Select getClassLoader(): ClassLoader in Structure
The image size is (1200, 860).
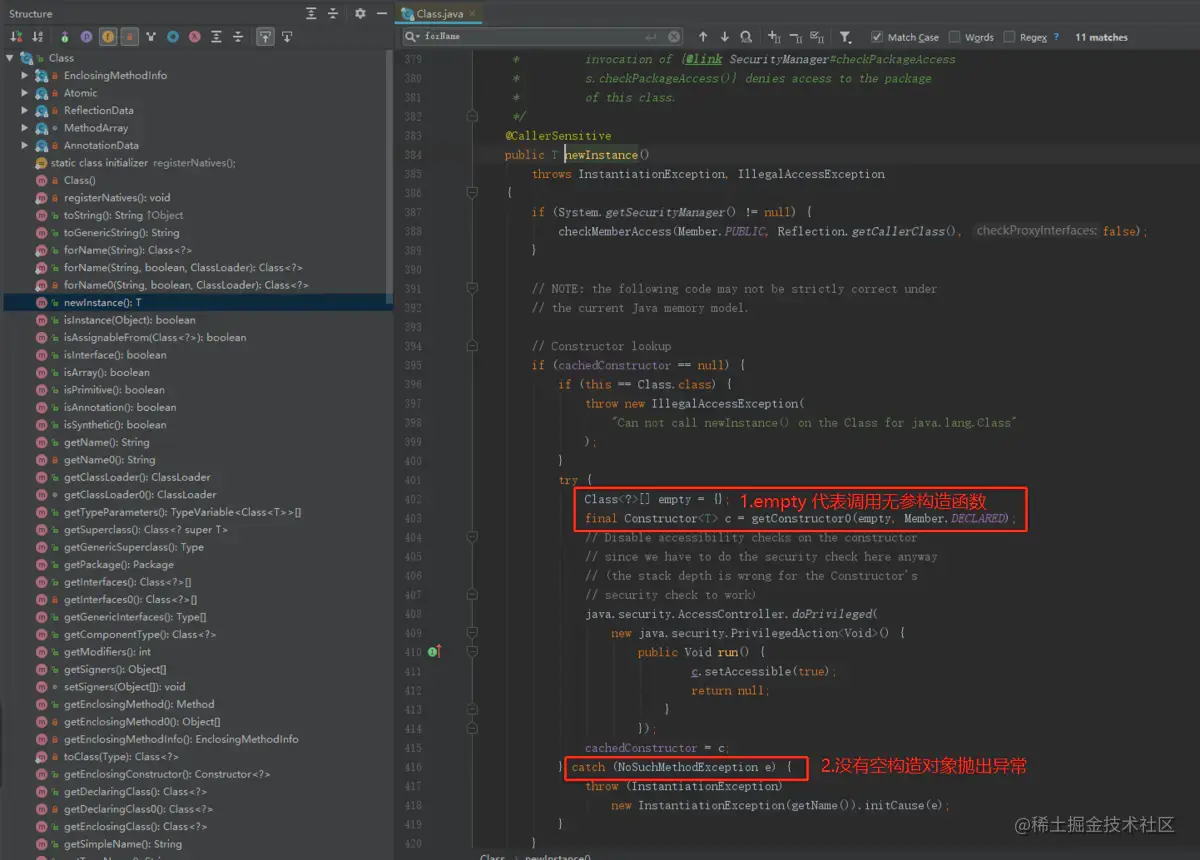click(x=139, y=477)
